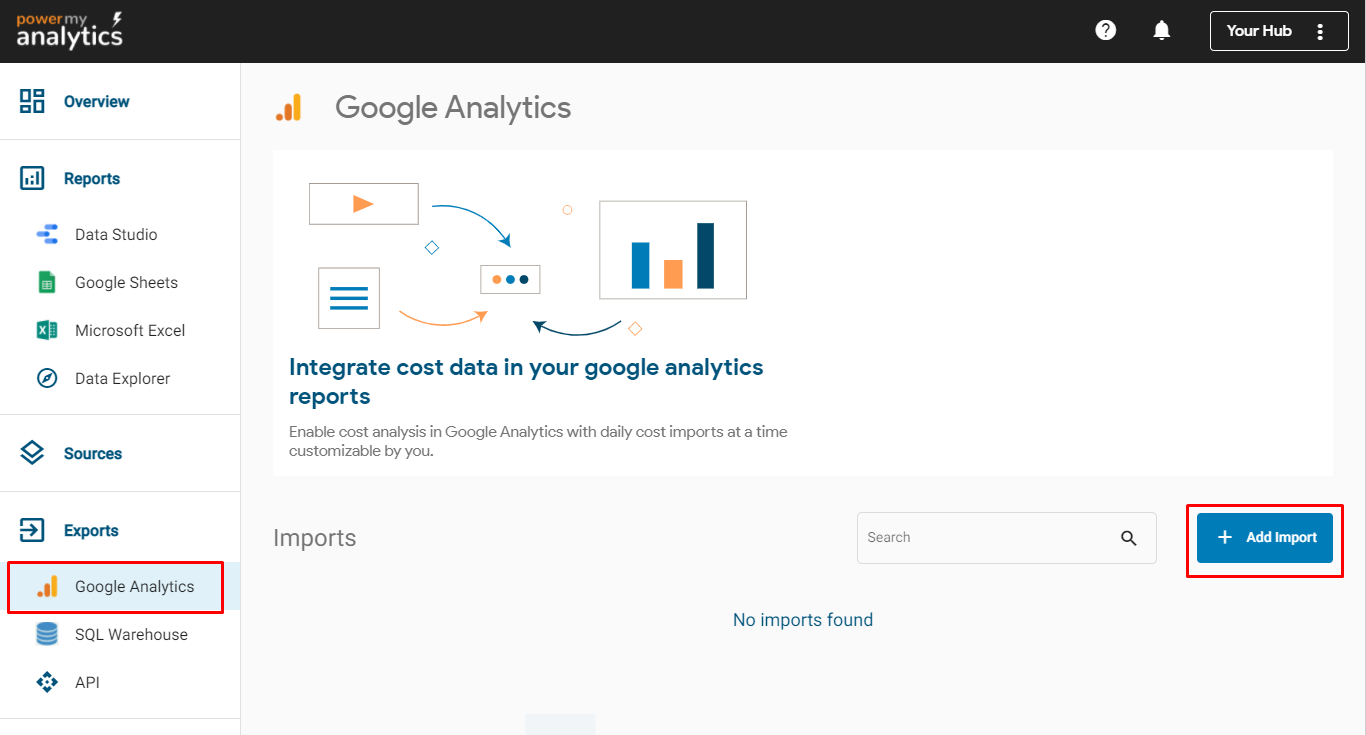Open the notifications bell

1161,30
